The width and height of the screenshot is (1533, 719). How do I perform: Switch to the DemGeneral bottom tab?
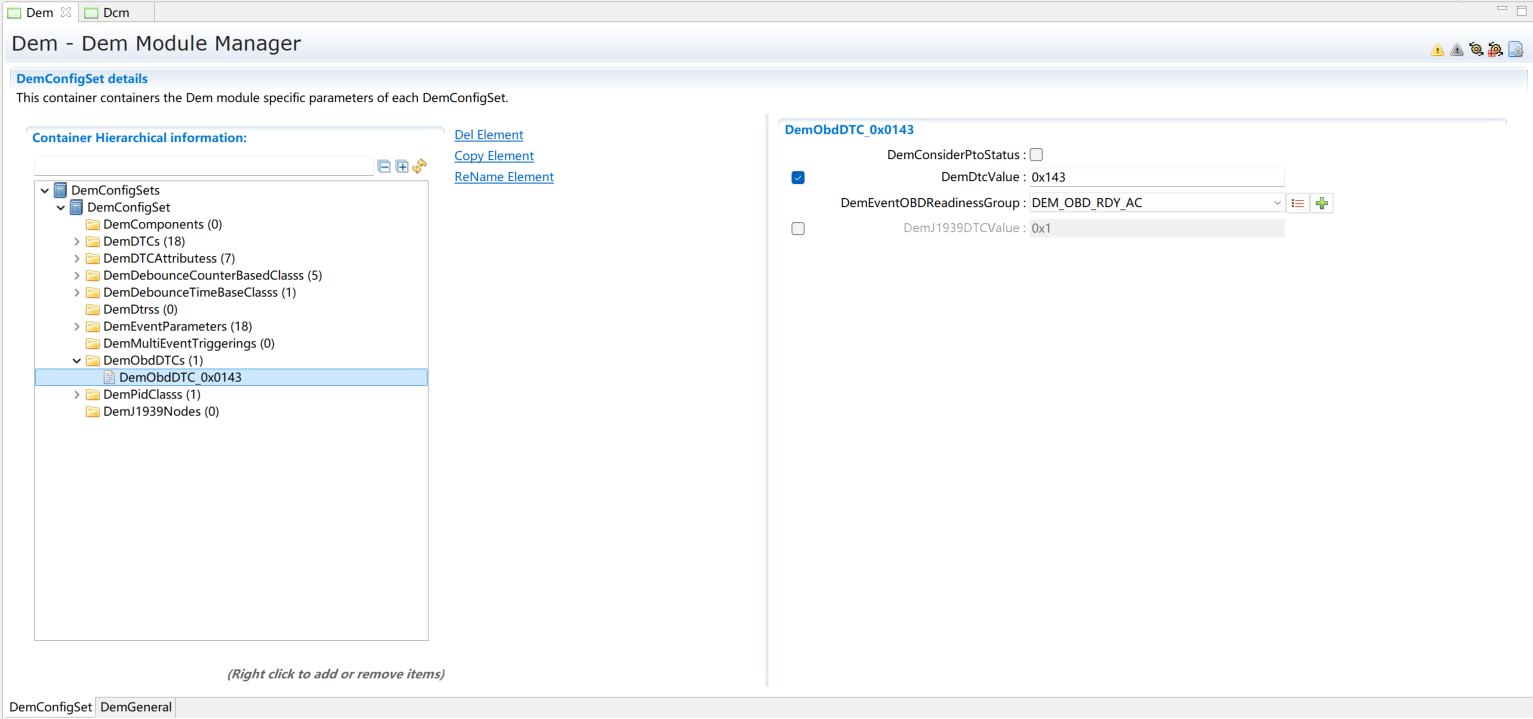click(136, 707)
